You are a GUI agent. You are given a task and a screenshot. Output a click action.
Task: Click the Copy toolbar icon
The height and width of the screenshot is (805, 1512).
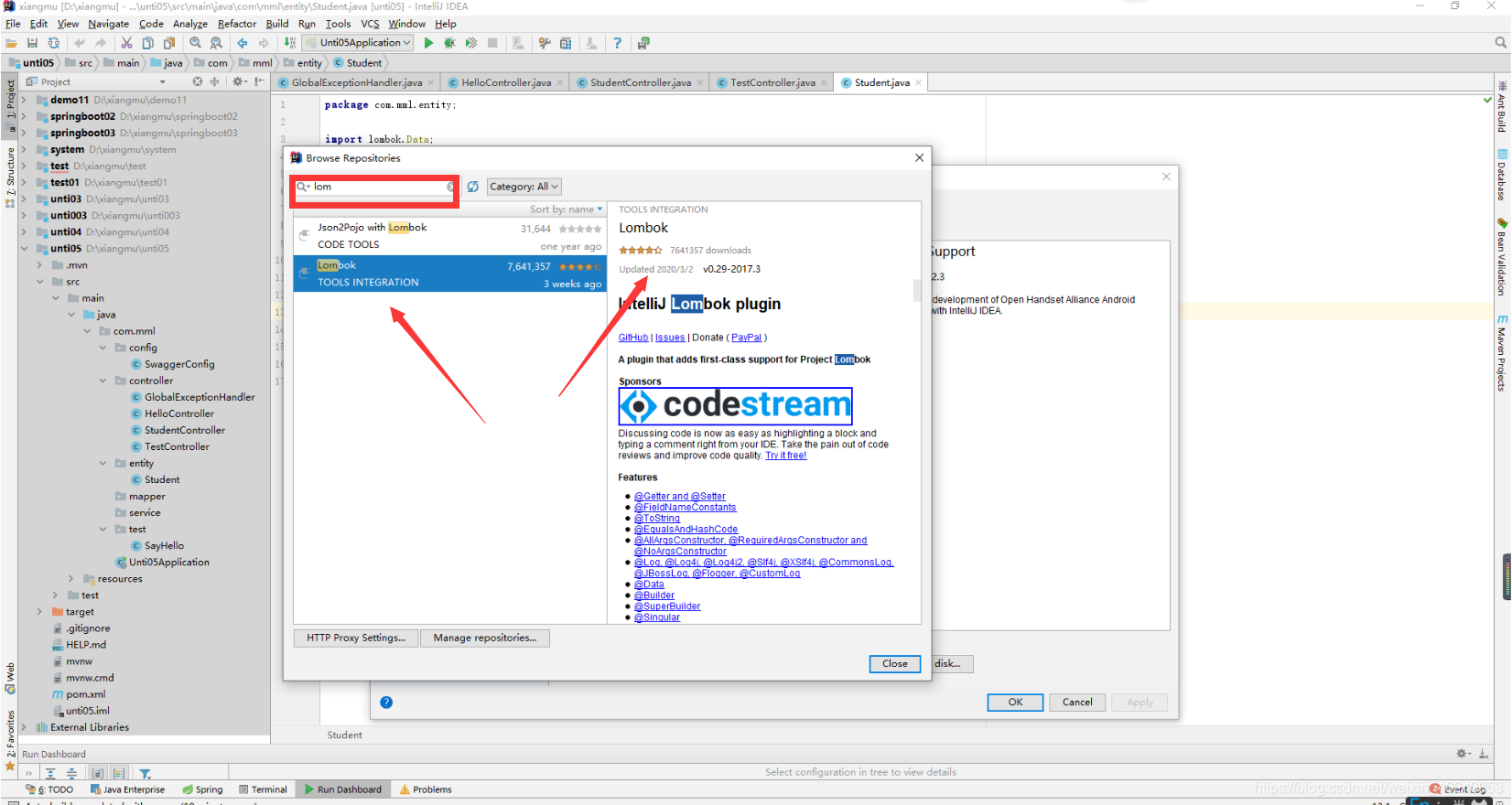point(147,43)
